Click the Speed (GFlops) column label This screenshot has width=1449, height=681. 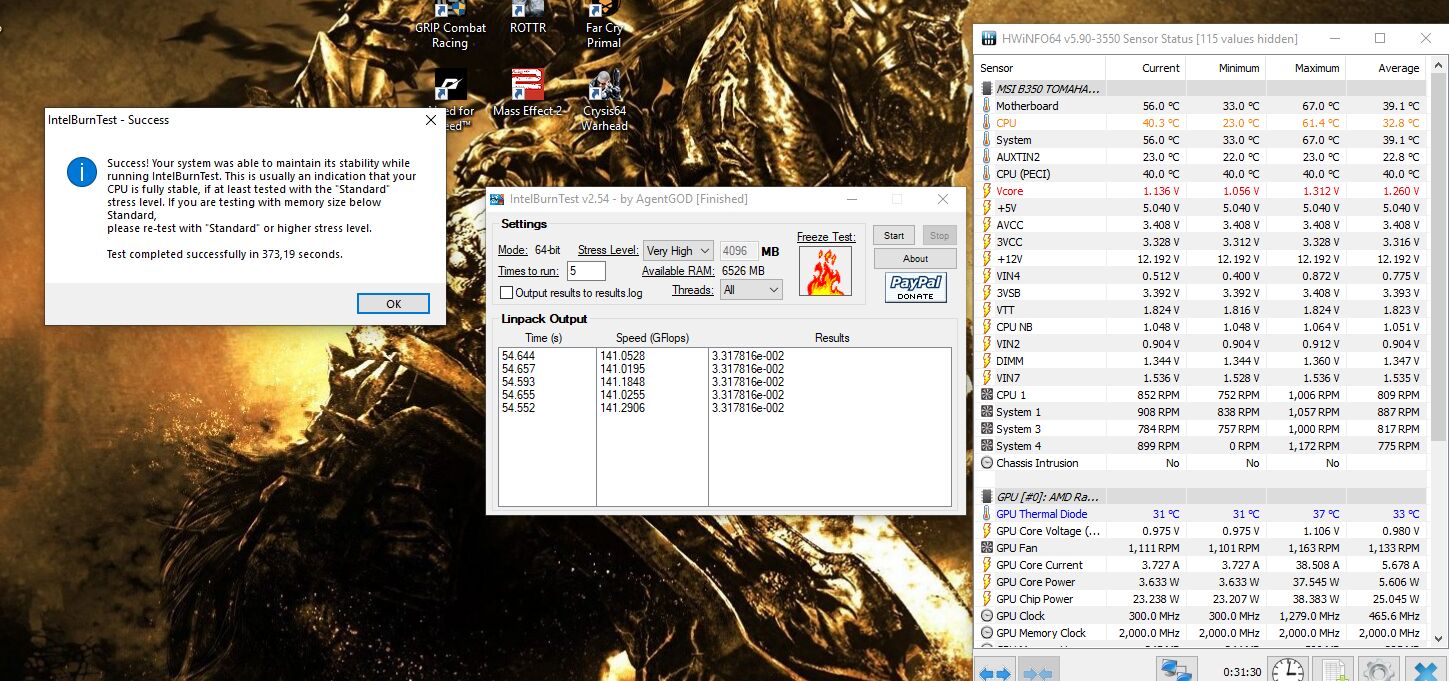coord(652,338)
